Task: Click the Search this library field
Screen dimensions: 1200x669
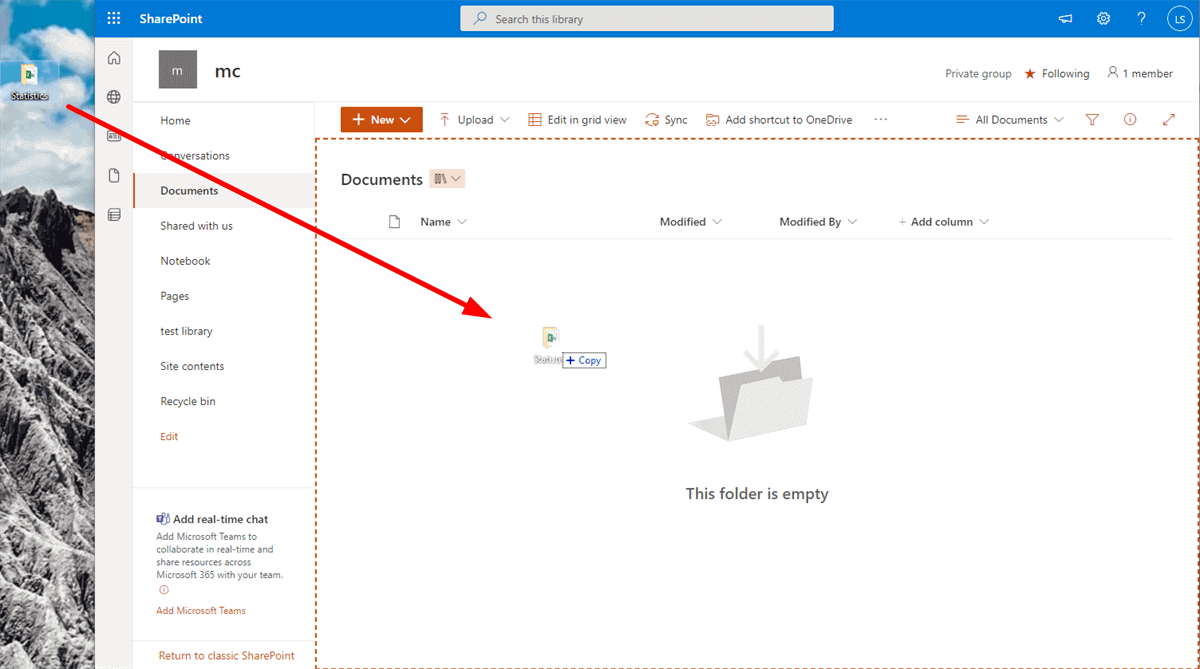Action: tap(646, 18)
